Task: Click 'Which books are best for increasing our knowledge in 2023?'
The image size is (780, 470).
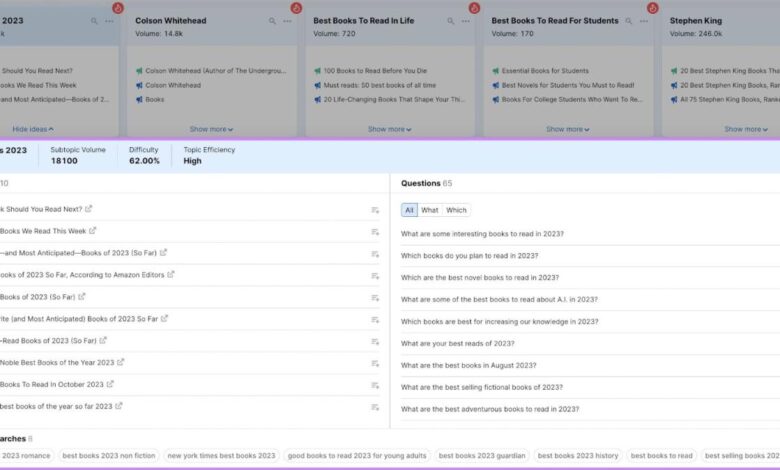Action: coord(499,322)
